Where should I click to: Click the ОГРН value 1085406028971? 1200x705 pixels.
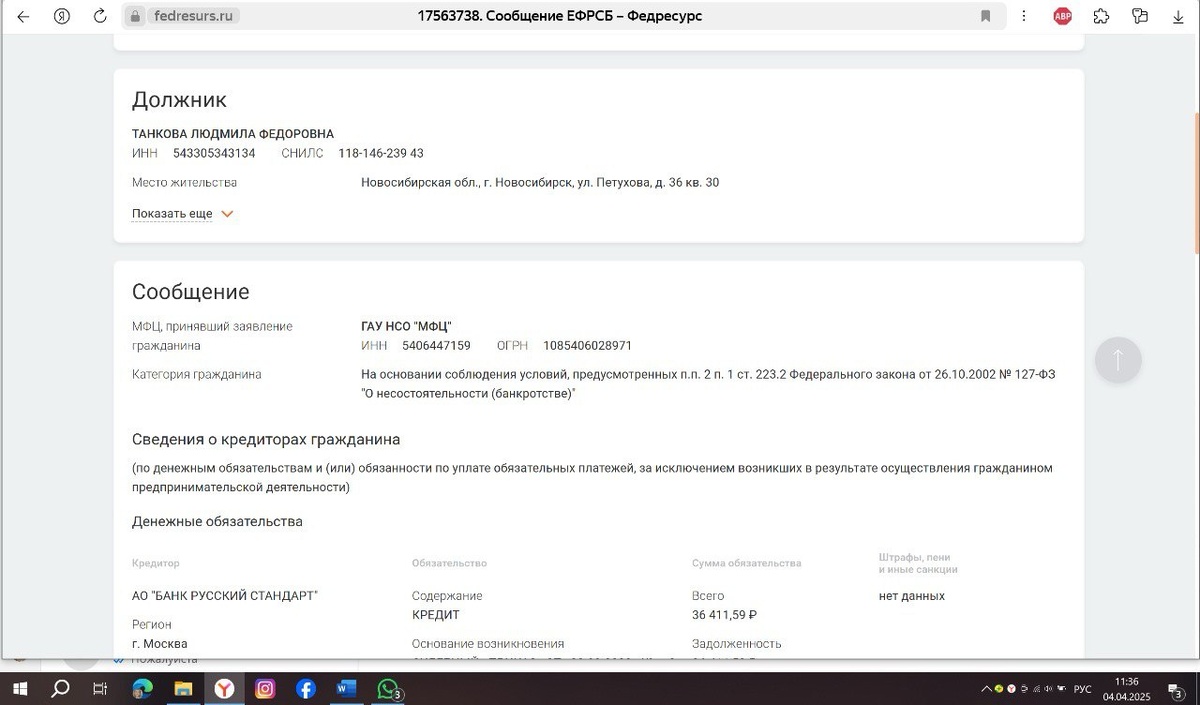(588, 346)
